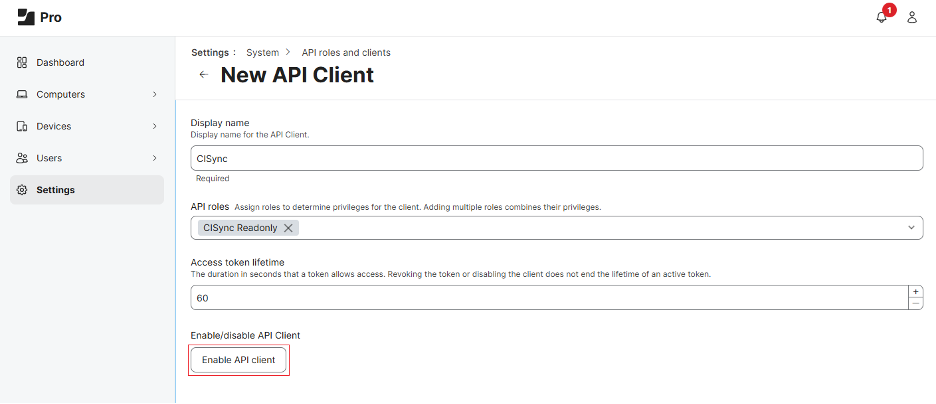Open the API roles dropdown arrow

coord(911,227)
